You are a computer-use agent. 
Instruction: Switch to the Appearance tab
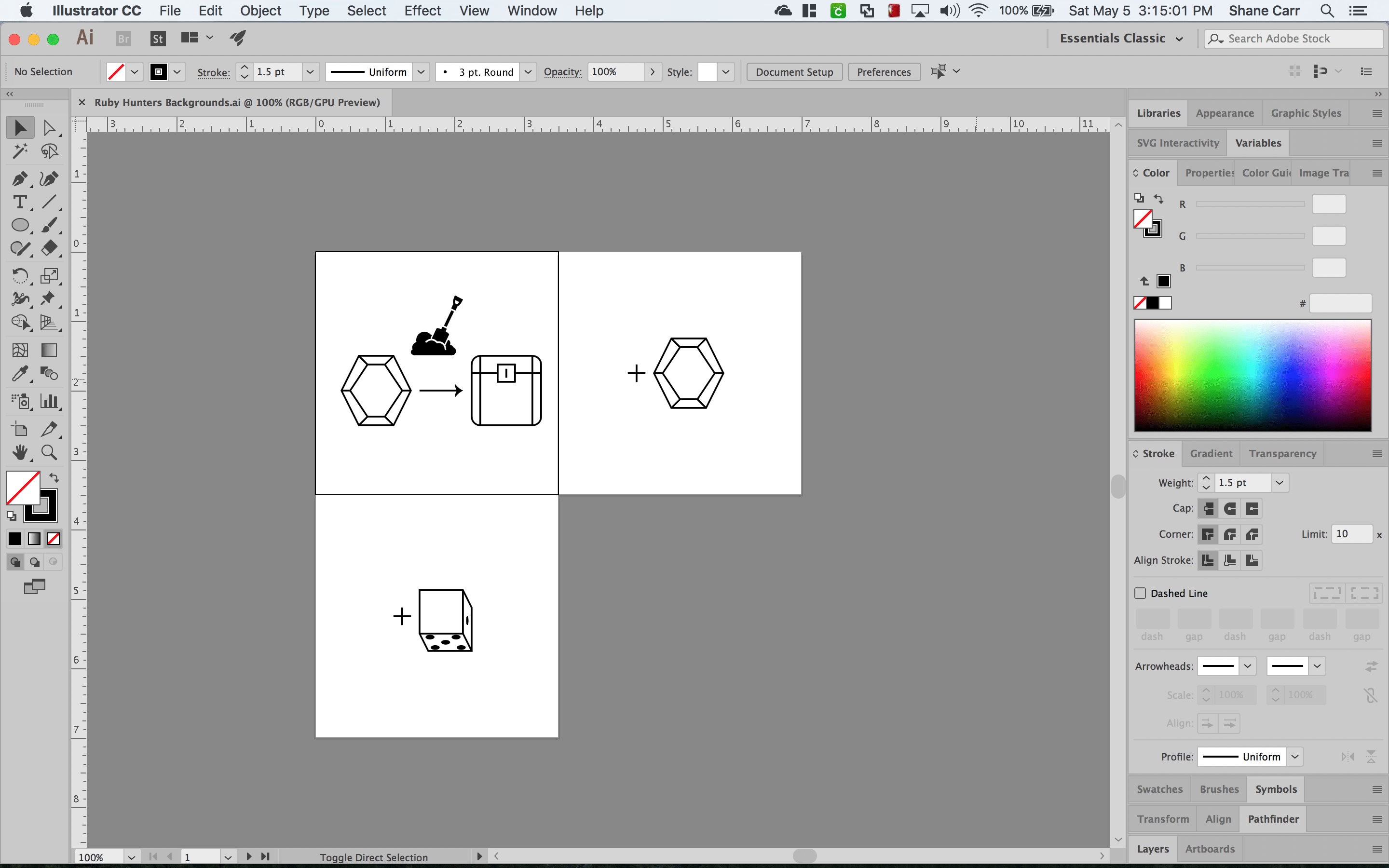(x=1224, y=112)
